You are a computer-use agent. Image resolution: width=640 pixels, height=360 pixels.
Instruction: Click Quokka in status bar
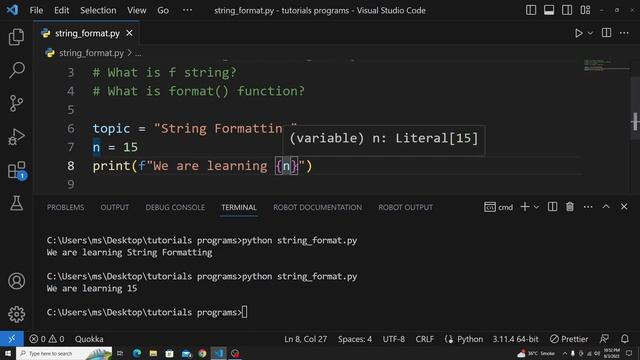click(x=89, y=339)
